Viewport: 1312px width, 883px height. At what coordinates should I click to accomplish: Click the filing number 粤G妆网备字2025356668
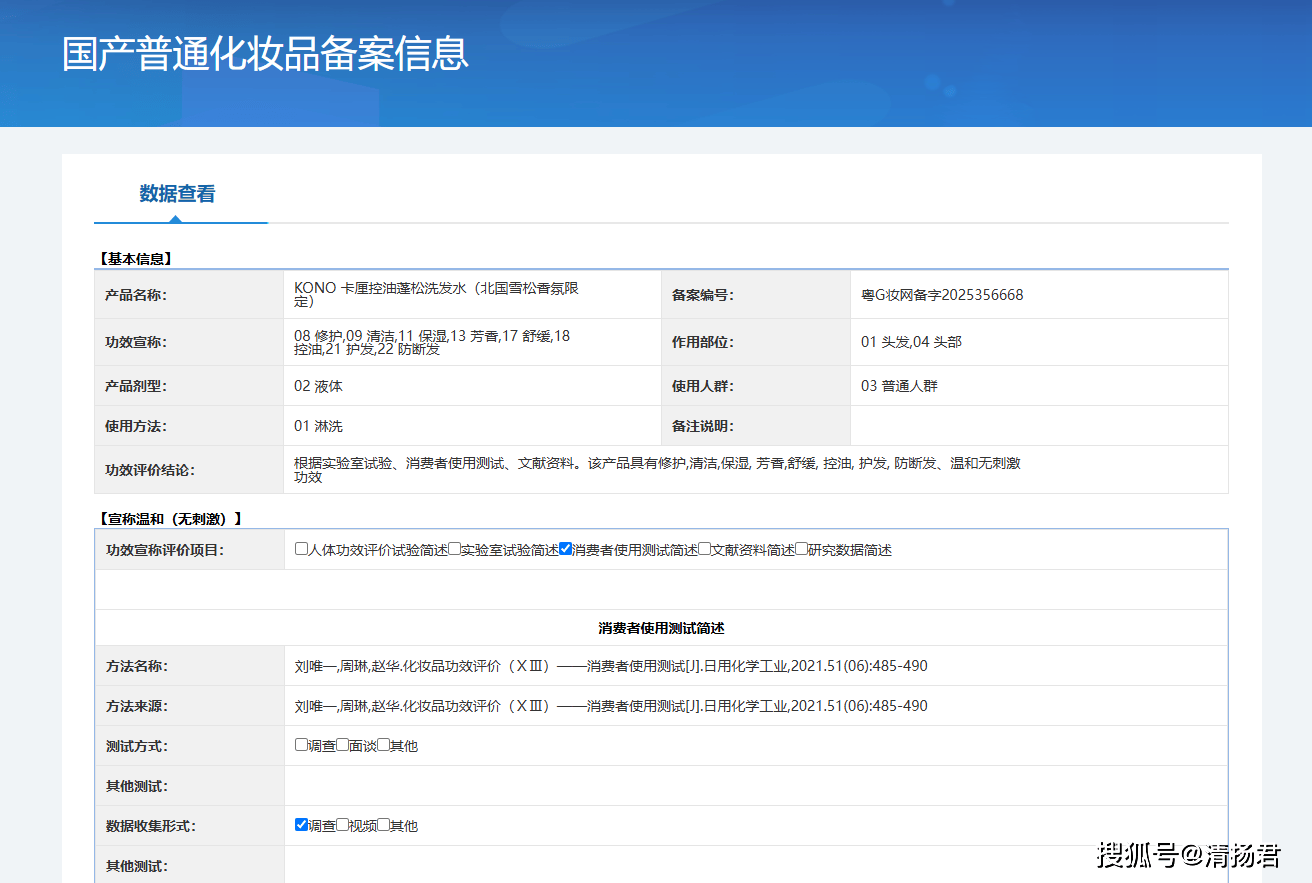[x=942, y=295]
